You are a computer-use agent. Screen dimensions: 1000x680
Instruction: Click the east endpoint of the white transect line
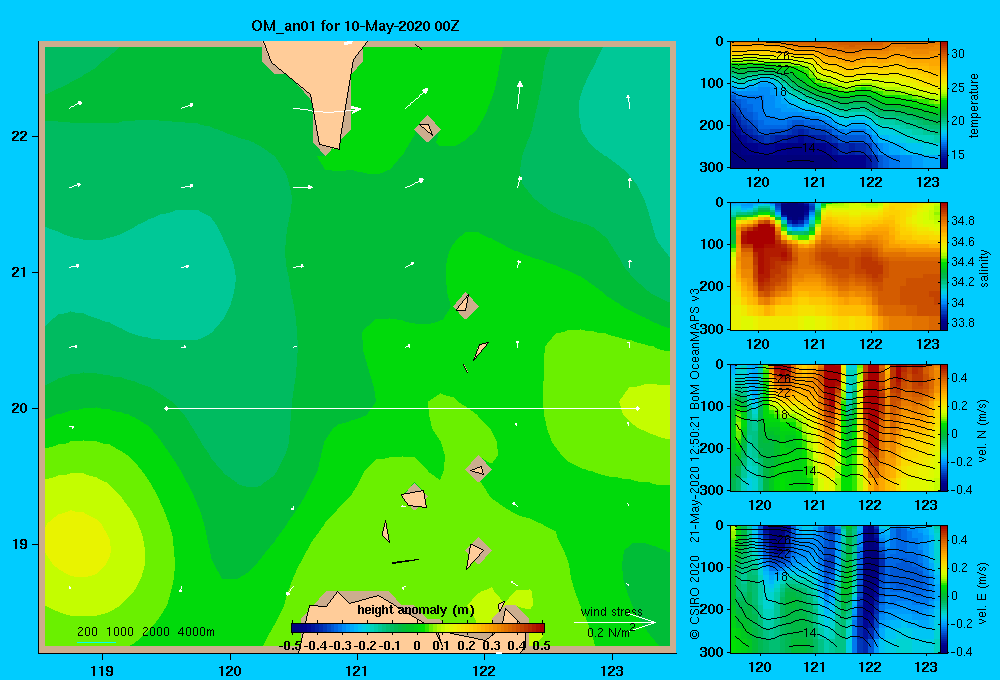tap(637, 408)
